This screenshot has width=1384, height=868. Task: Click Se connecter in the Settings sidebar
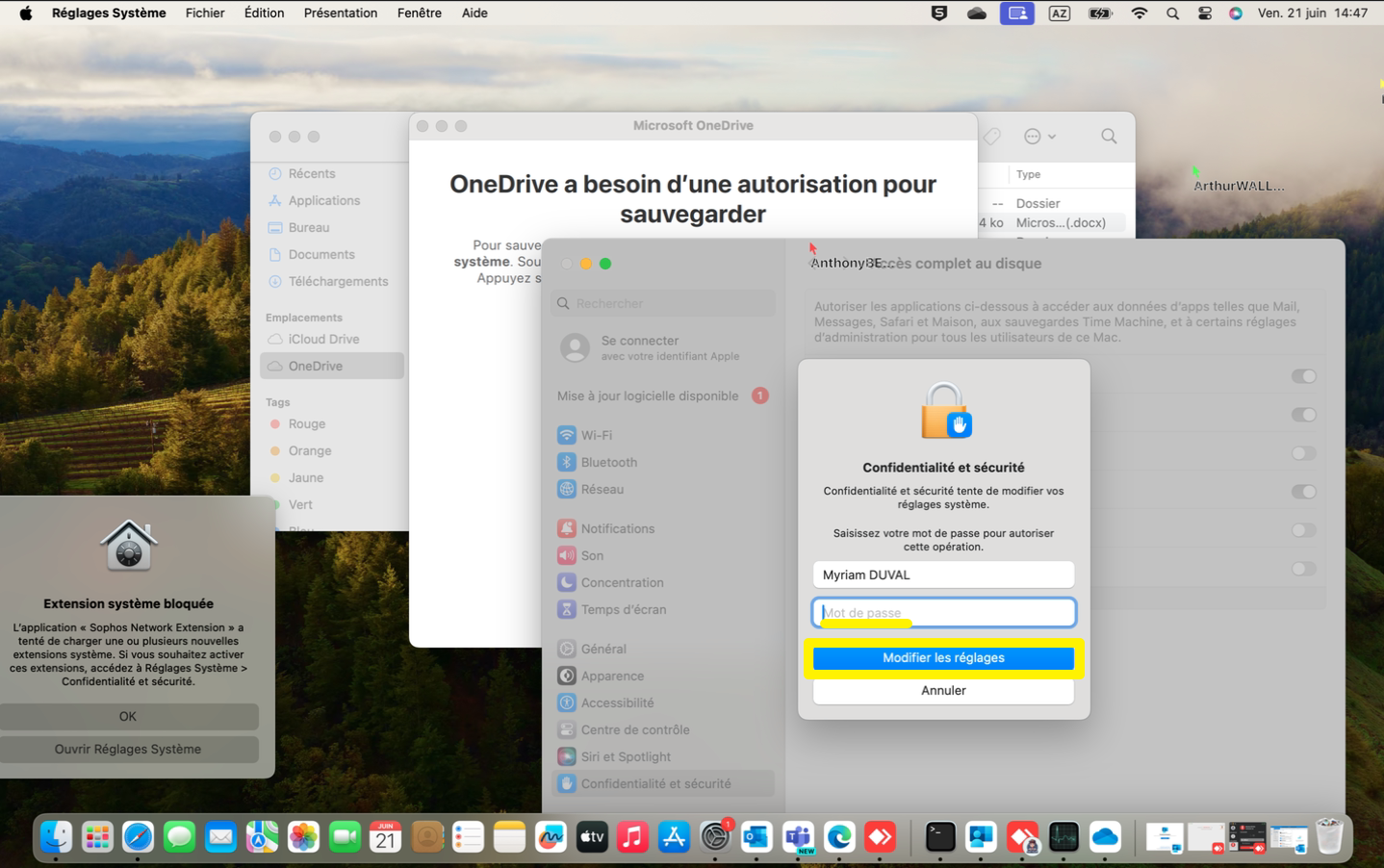tap(664, 347)
